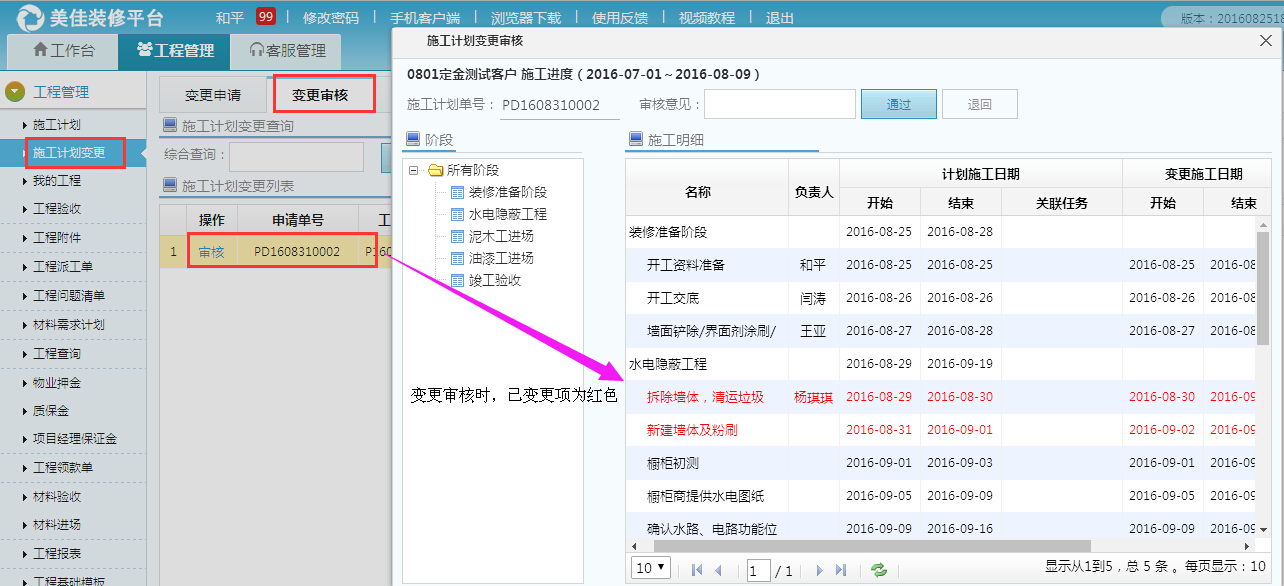Select the 竣工验收 stage in the tree
This screenshot has height=586, width=1284.
[x=494, y=280]
